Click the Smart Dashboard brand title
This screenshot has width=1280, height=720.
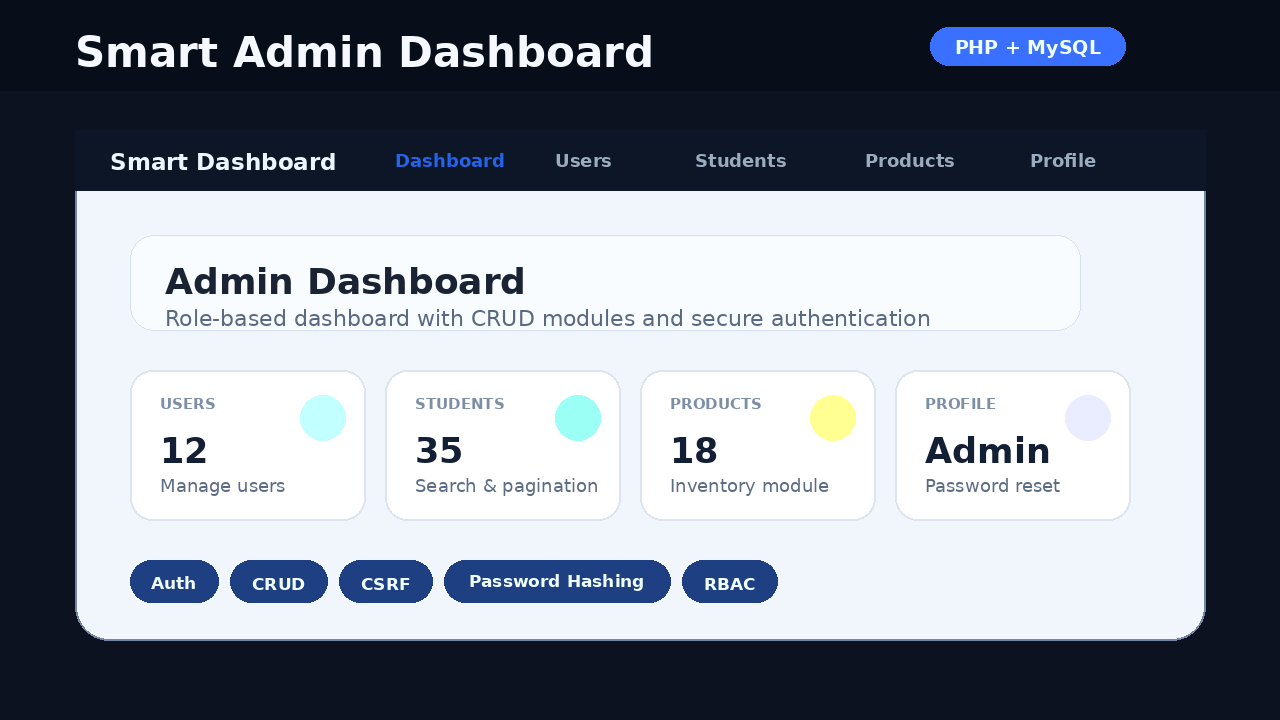click(x=223, y=162)
